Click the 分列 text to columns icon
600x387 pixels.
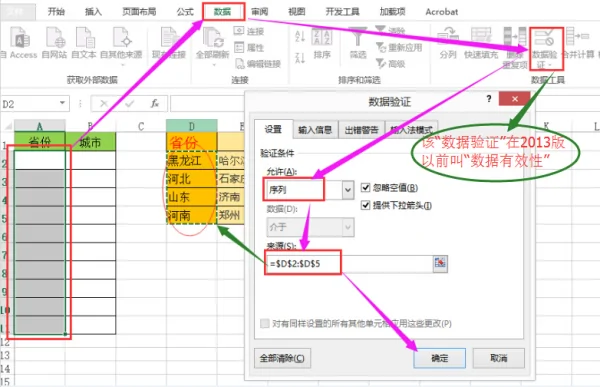[x=448, y=37]
